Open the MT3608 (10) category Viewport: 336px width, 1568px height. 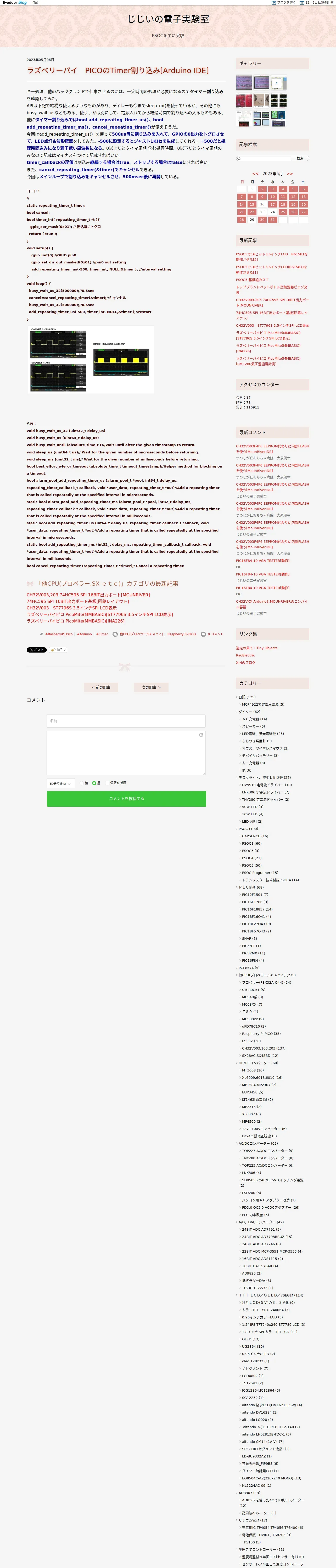click(253, 1070)
